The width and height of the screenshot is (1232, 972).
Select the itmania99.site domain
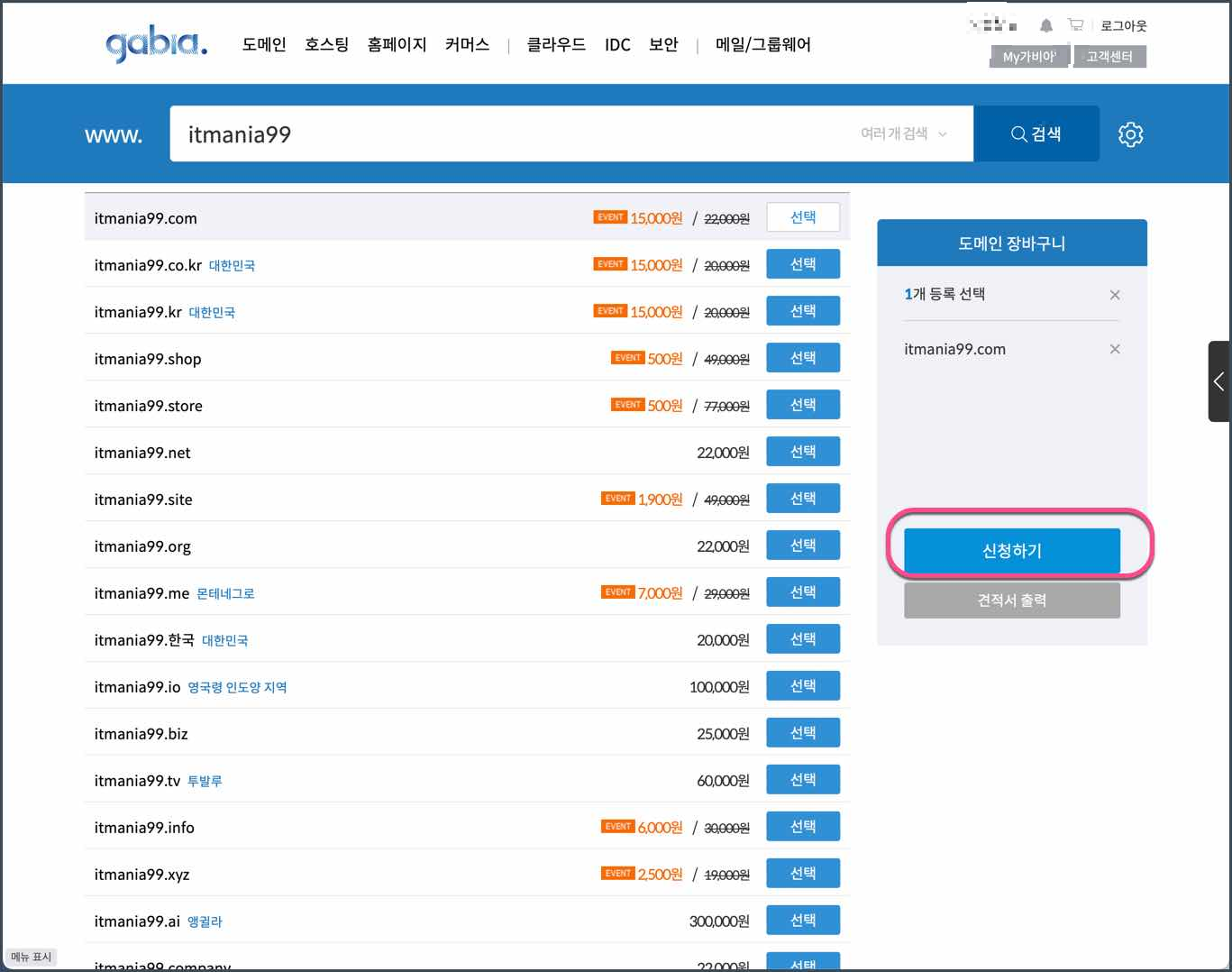pos(803,499)
